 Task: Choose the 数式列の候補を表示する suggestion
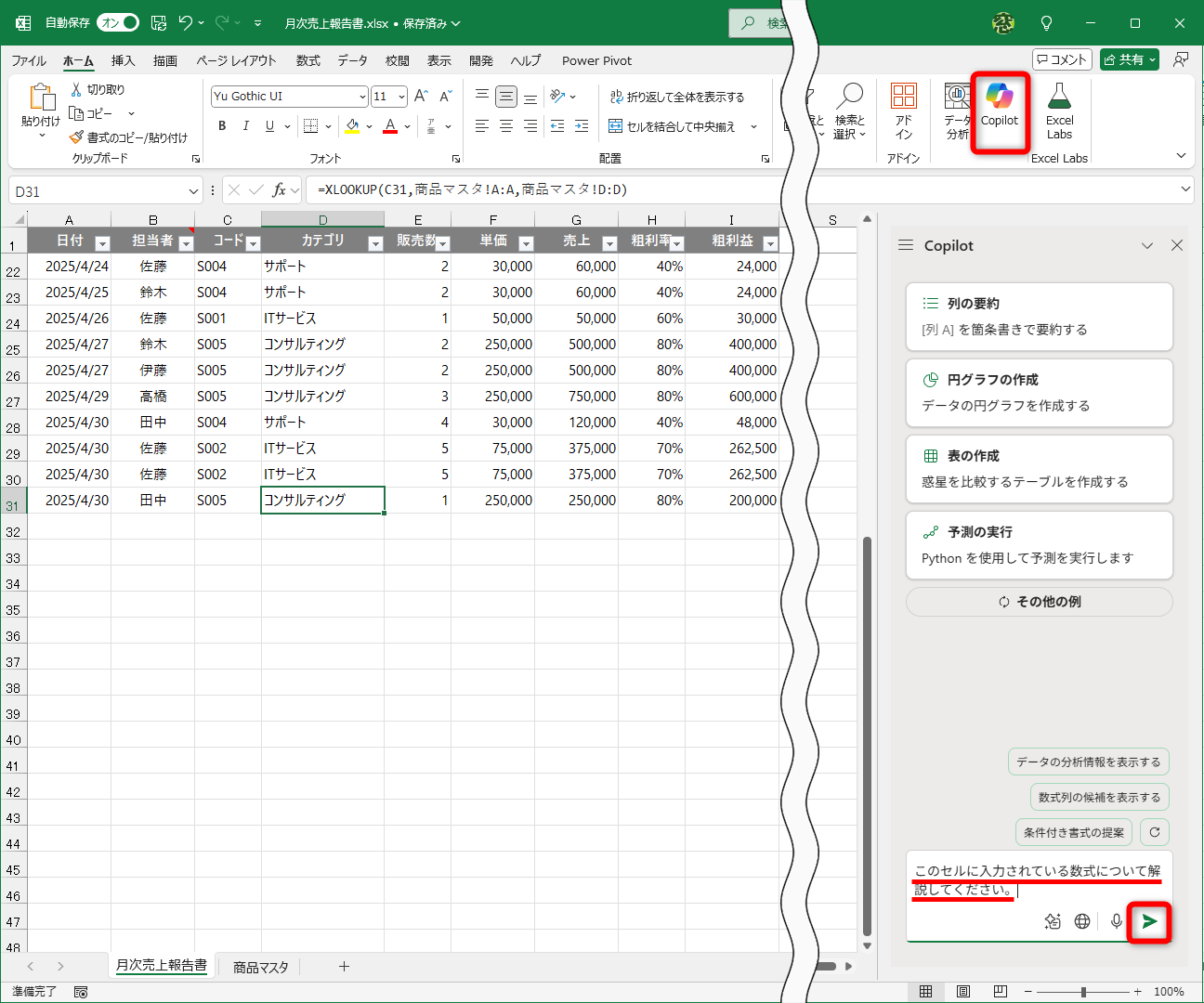point(1099,797)
